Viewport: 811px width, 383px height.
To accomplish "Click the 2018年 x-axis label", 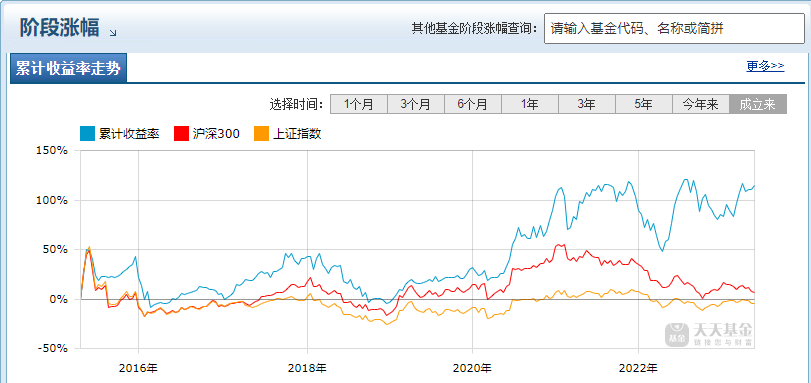I will pyautogui.click(x=307, y=369).
